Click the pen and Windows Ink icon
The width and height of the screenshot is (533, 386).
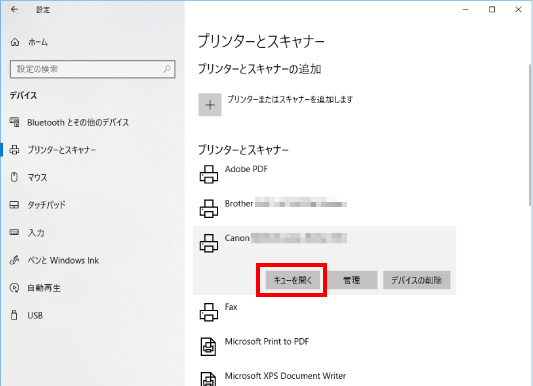coord(14,260)
